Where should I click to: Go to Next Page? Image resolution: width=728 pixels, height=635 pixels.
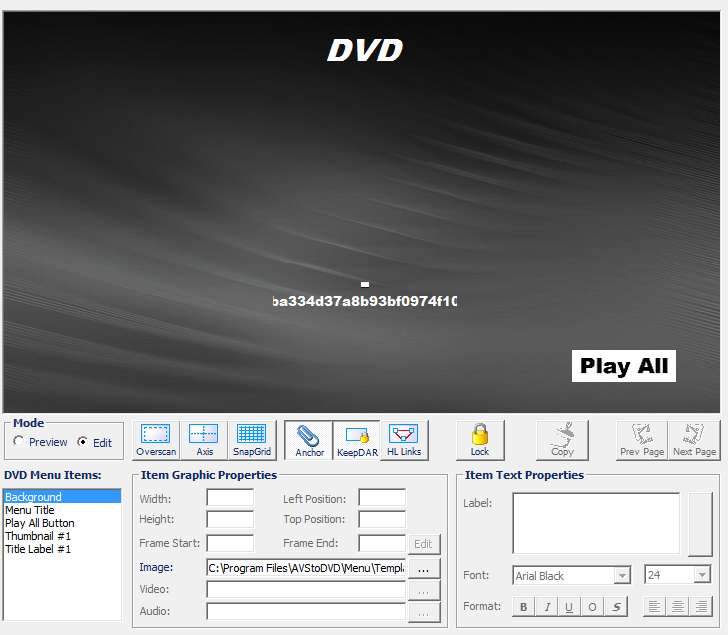coord(694,440)
